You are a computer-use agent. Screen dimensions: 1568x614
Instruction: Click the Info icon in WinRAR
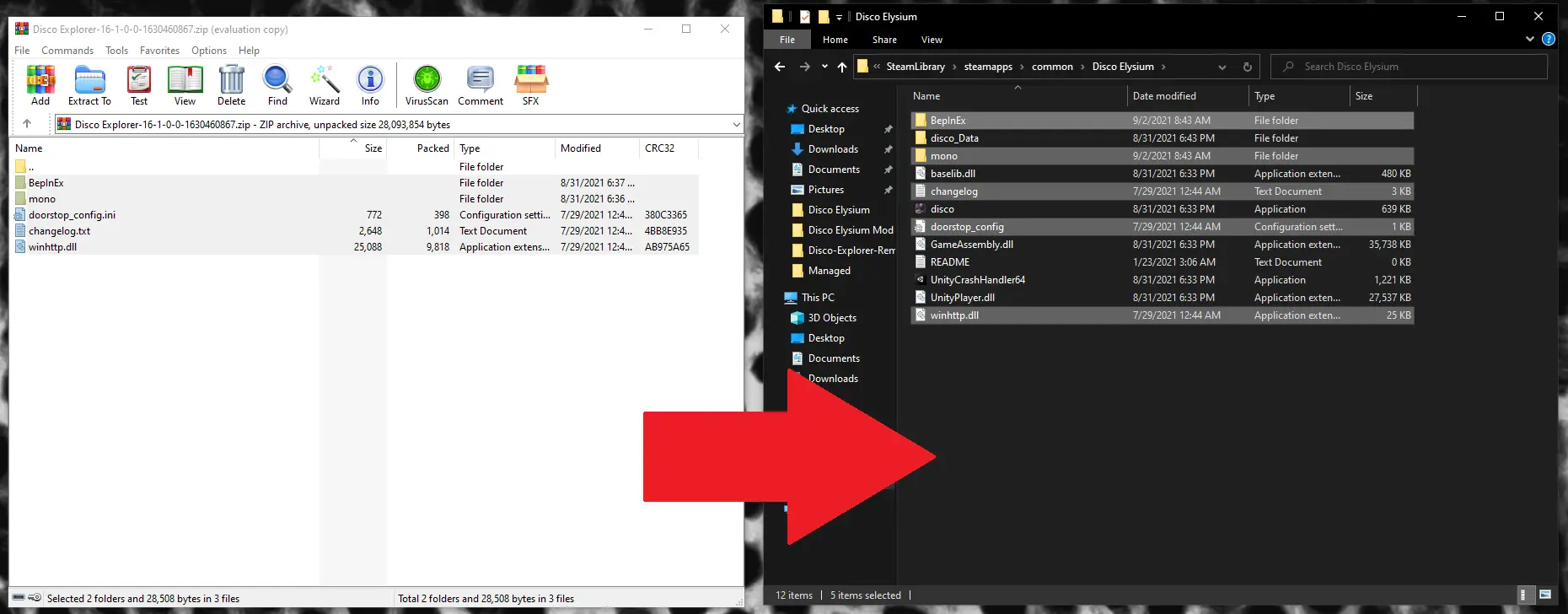pos(370,85)
